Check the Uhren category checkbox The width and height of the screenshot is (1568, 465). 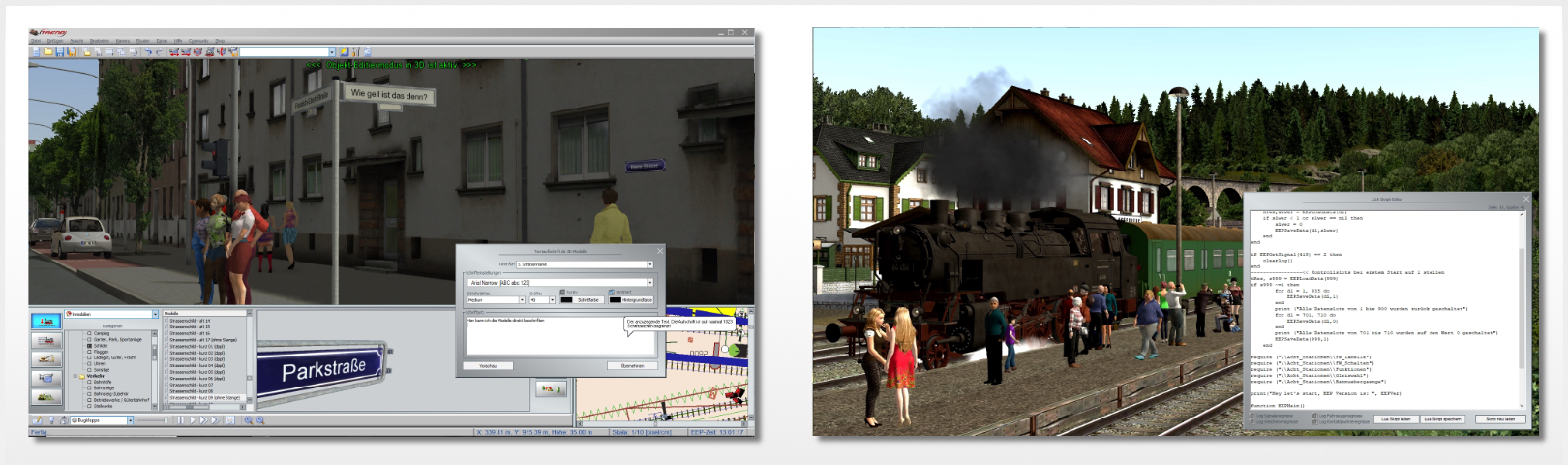point(89,363)
